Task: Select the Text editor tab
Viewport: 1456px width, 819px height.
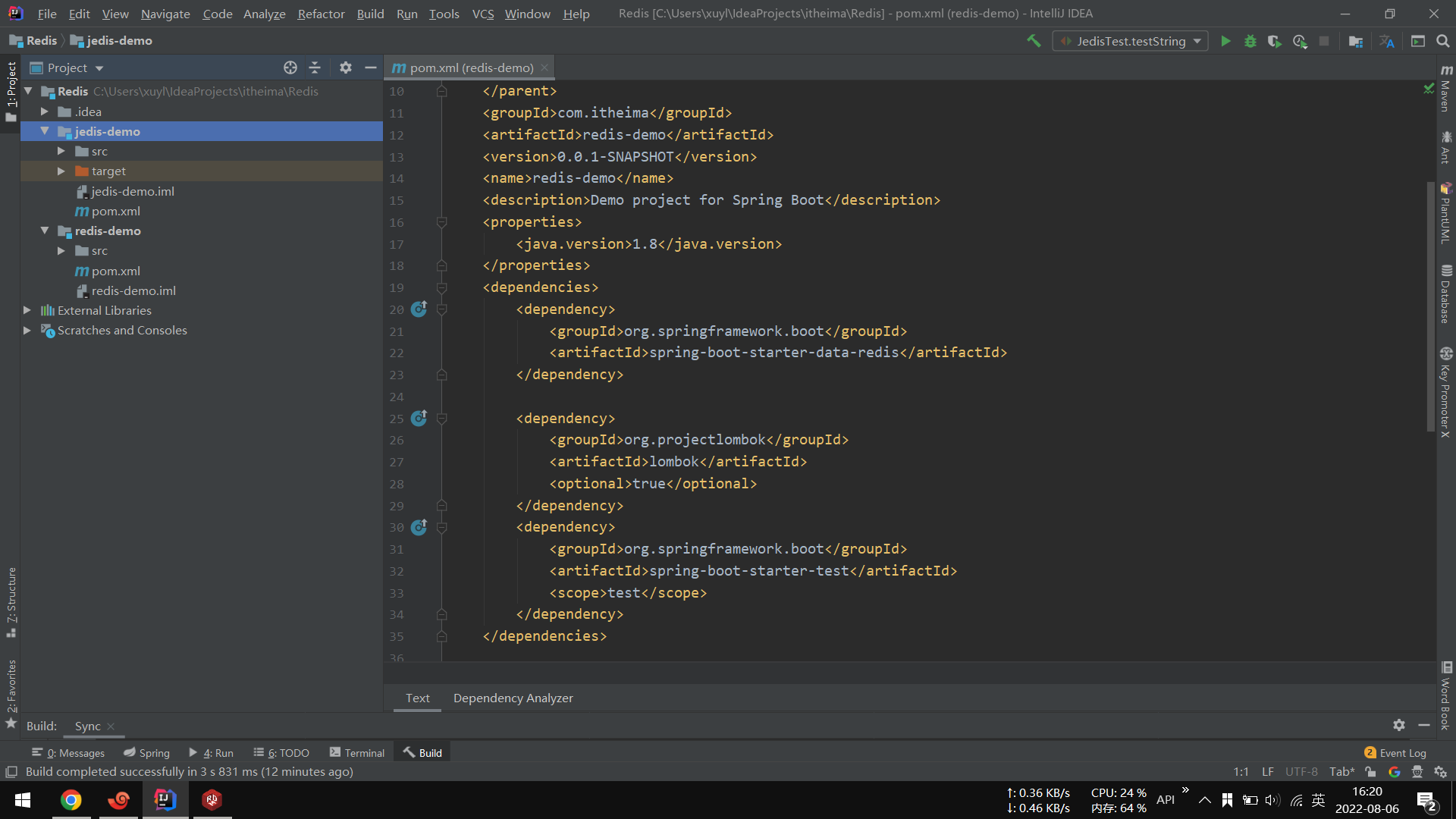Action: (x=417, y=698)
